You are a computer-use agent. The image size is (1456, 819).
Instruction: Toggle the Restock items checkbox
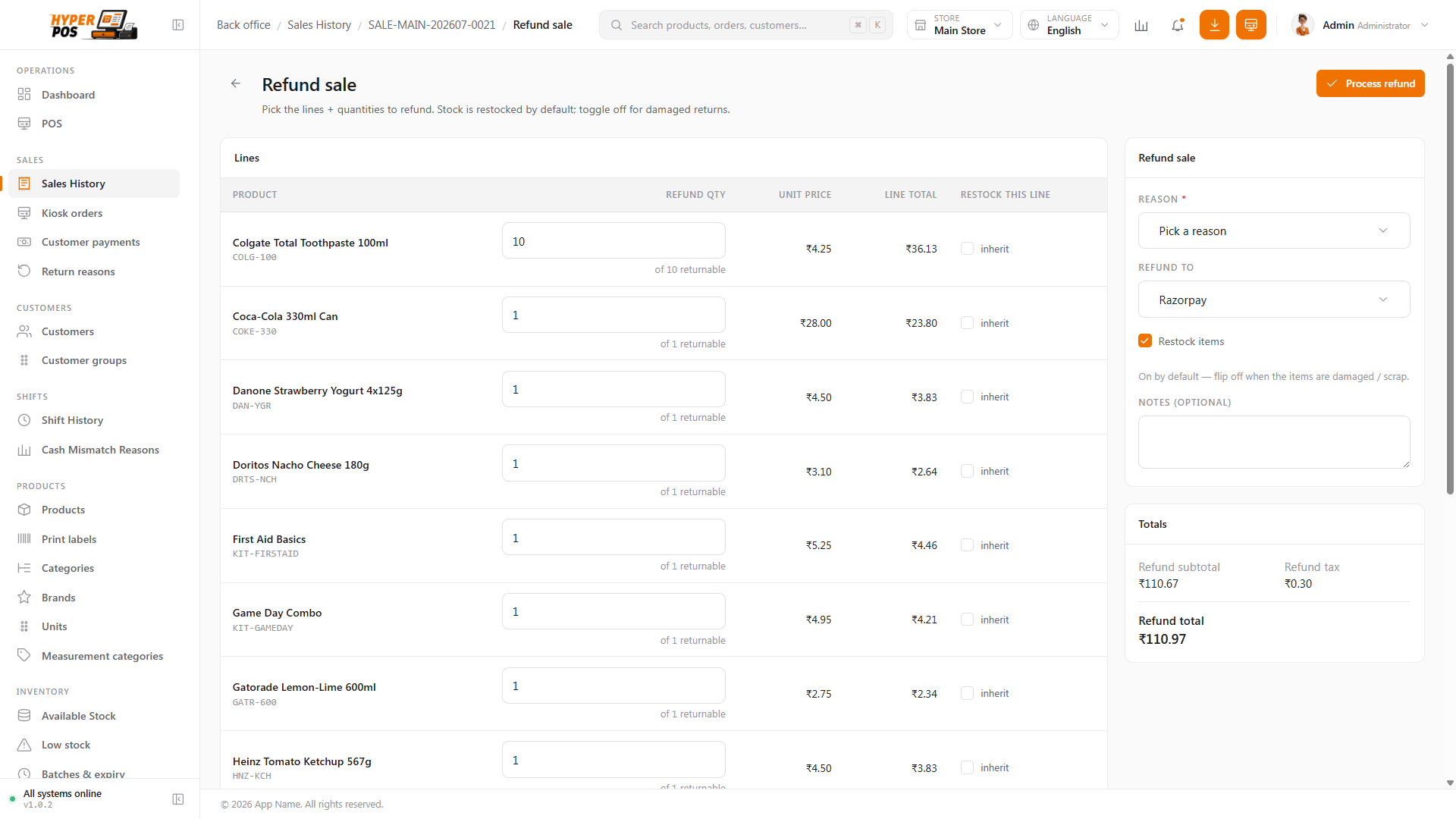coord(1145,341)
